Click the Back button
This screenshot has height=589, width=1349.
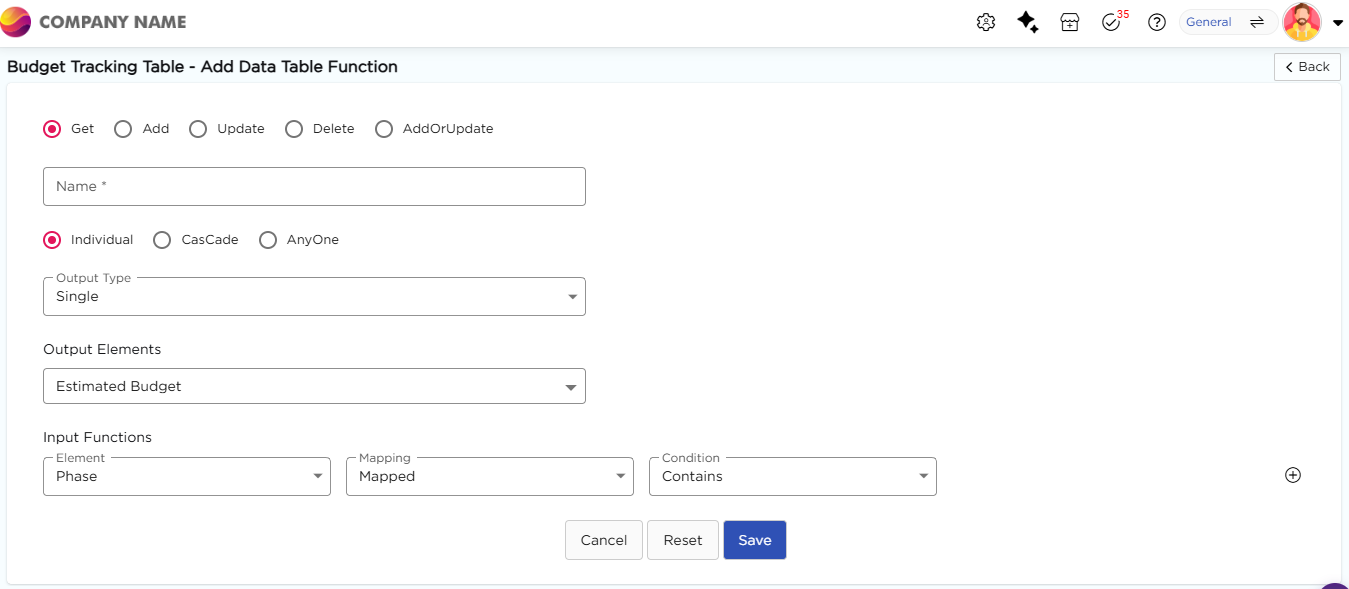pos(1307,67)
